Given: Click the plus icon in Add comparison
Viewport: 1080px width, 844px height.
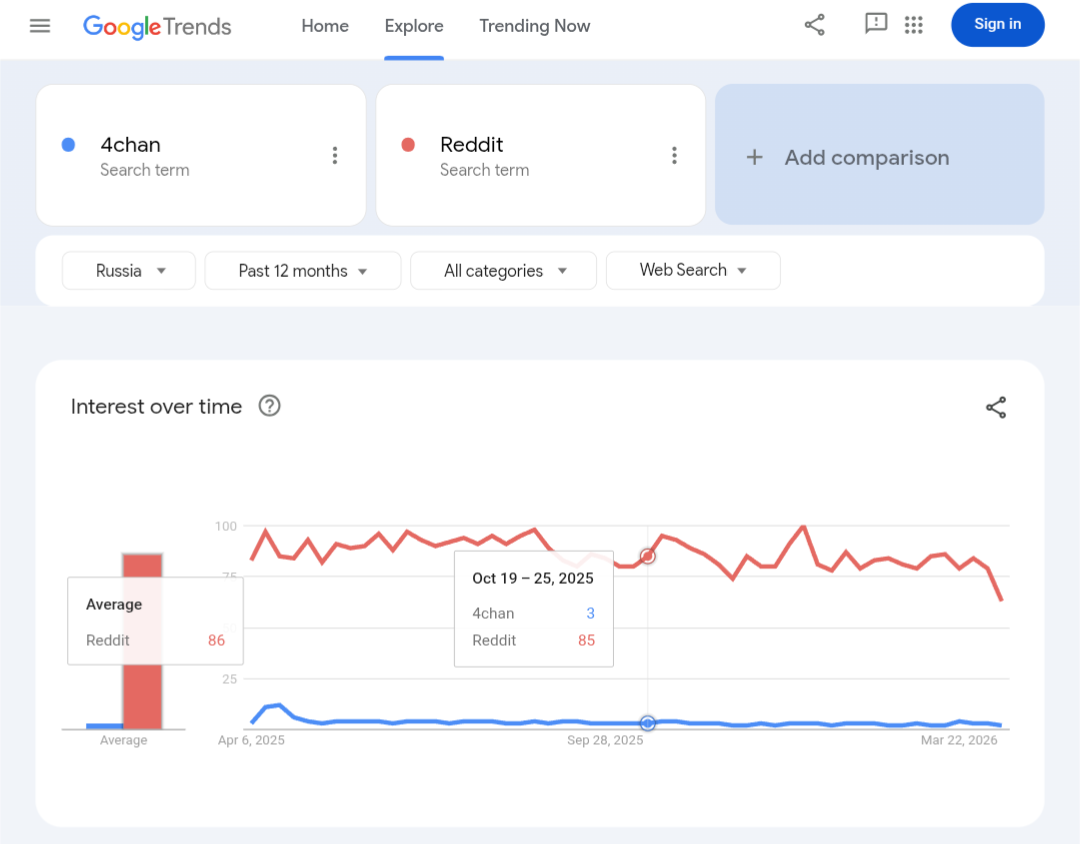Looking at the screenshot, I should (755, 157).
